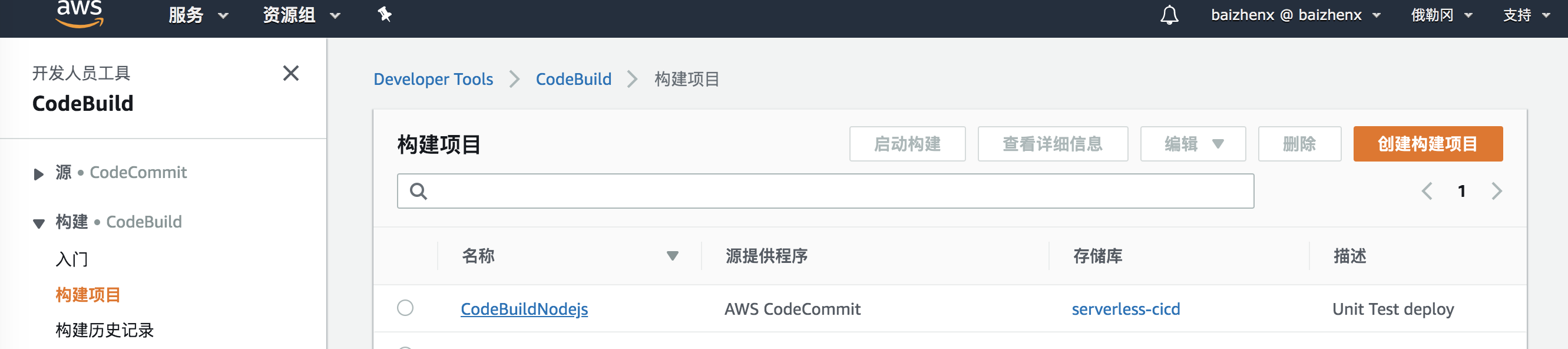Go to previous page arrow in pagination
This screenshot has width=1568, height=349.
1426,191
